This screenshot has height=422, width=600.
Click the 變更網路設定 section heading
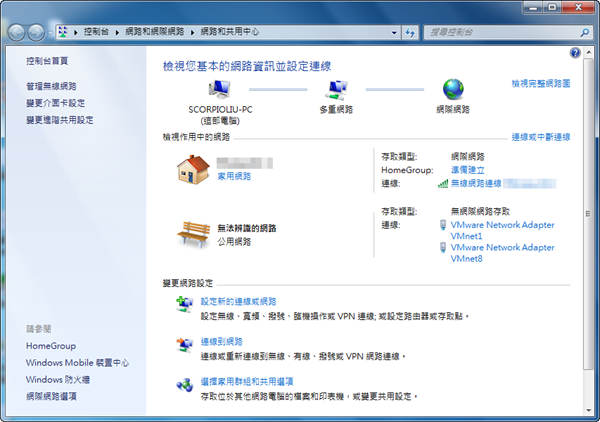[x=188, y=283]
